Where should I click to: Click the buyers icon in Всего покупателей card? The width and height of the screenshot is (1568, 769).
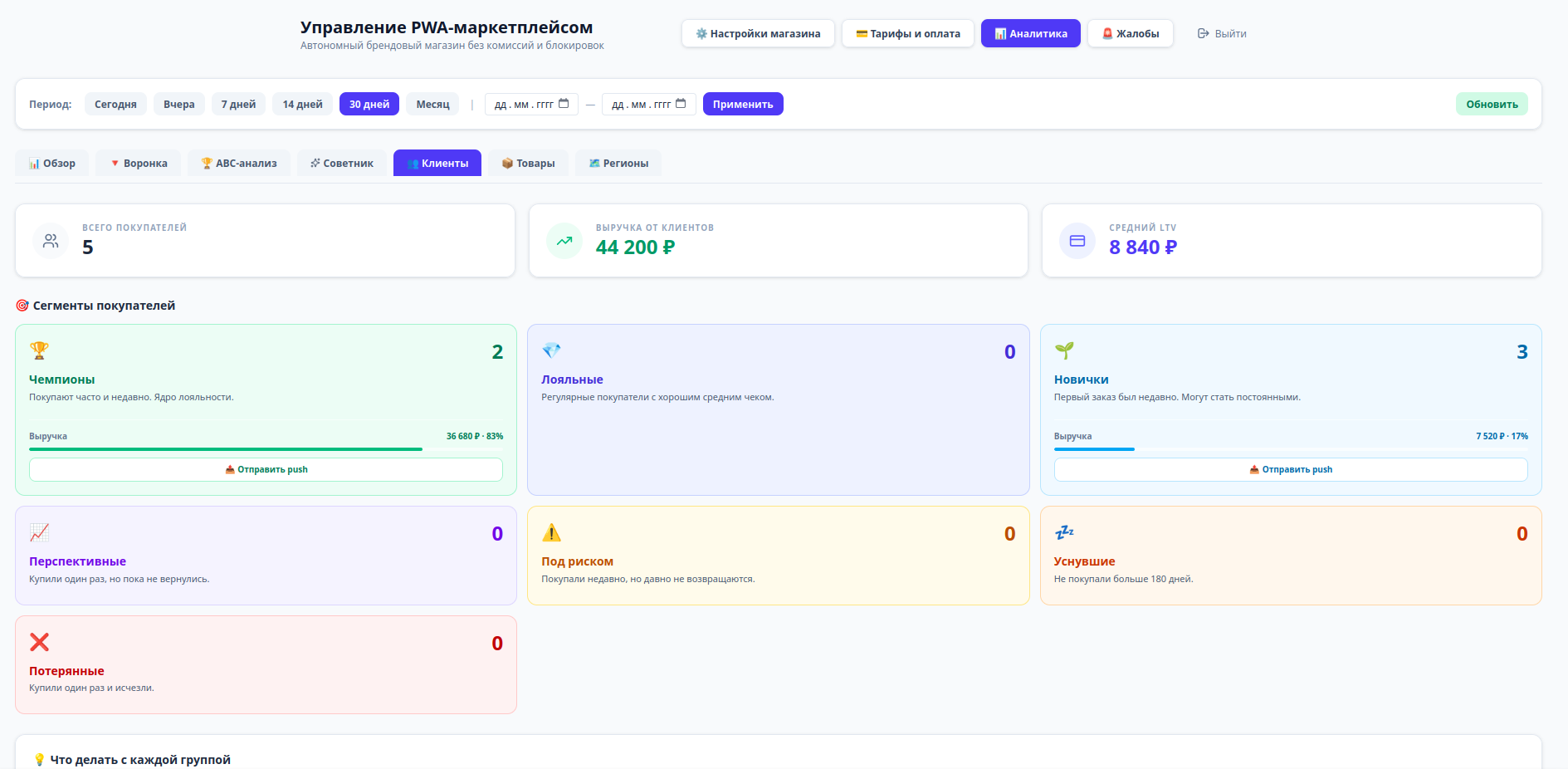click(x=51, y=241)
